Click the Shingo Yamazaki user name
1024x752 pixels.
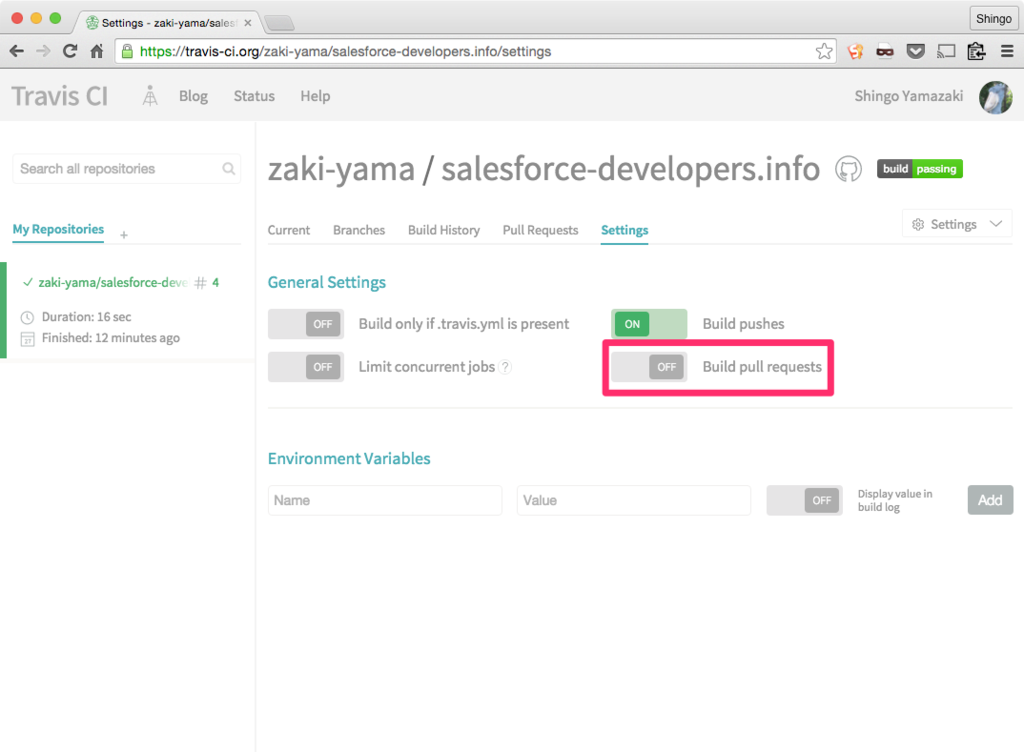tap(909, 96)
